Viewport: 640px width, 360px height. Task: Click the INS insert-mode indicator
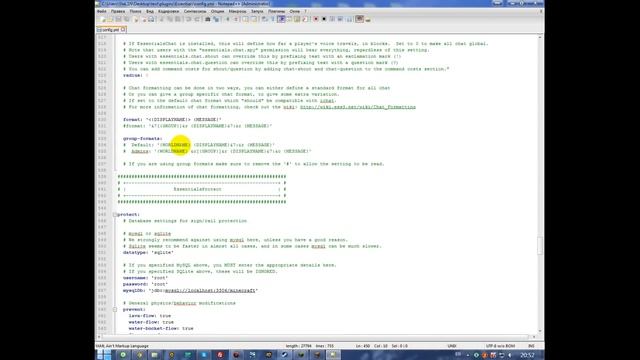click(x=531, y=346)
